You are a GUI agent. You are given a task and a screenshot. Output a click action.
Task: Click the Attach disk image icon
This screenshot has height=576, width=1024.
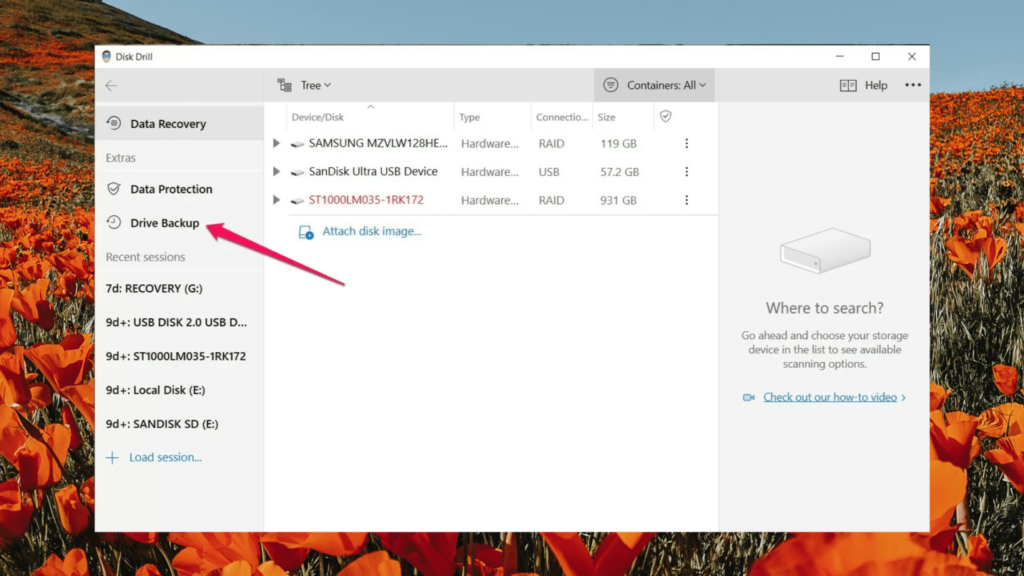coord(304,231)
